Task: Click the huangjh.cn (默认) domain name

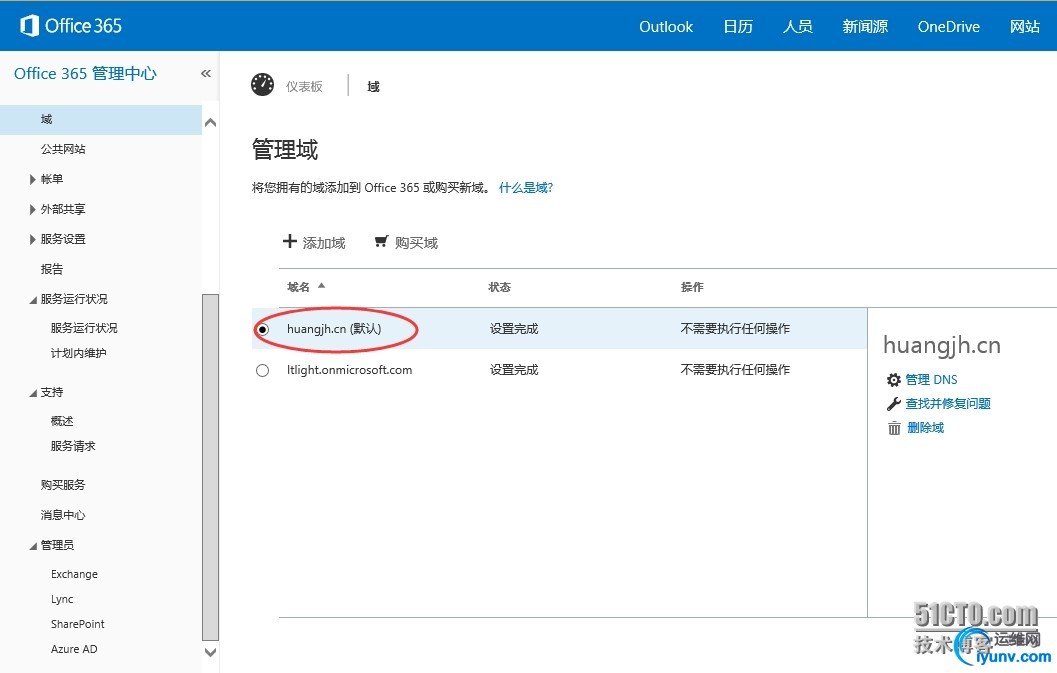Action: click(334, 329)
